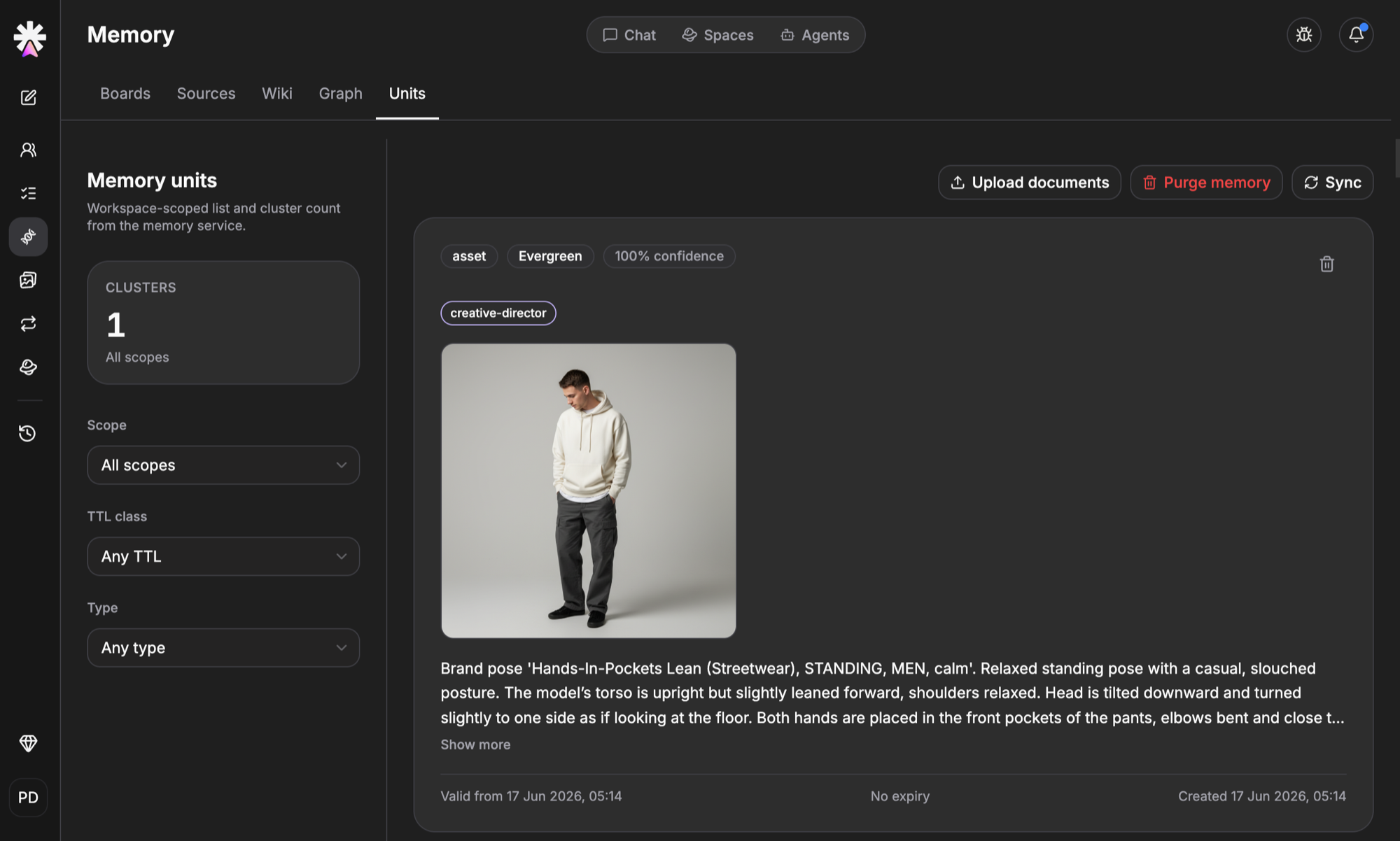Screen dimensions: 1400x841
Task: Switch to the Sources tab
Action: (x=206, y=94)
